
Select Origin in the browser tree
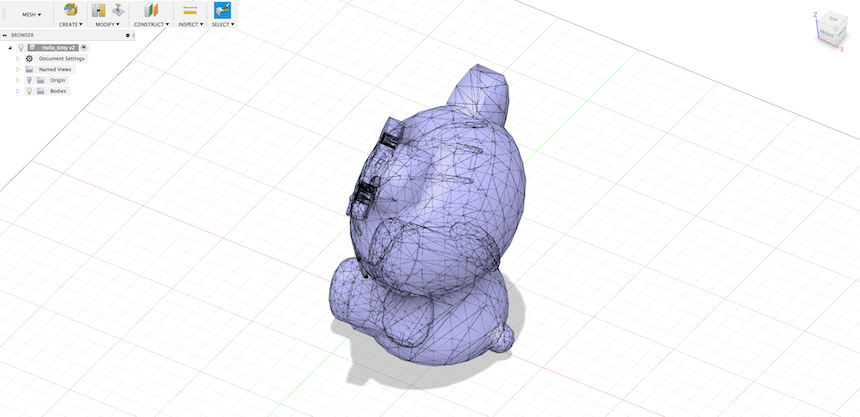point(58,80)
